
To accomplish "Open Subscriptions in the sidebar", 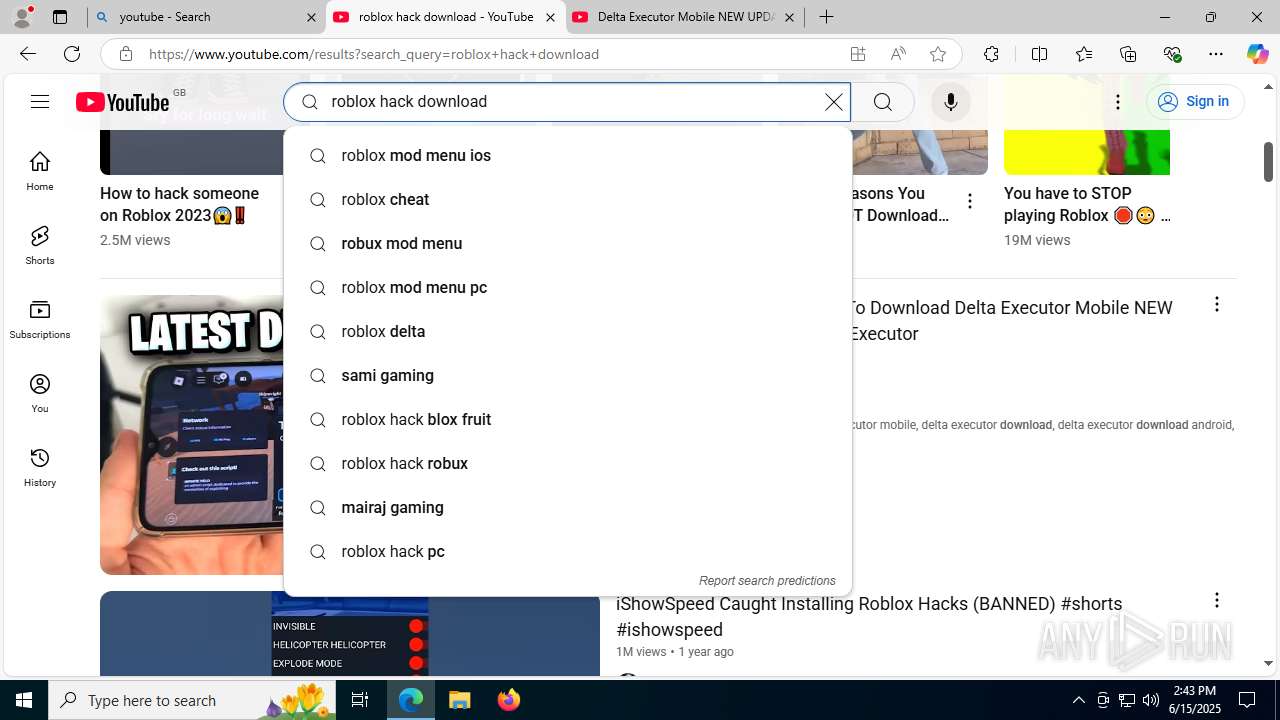I will click(40, 319).
